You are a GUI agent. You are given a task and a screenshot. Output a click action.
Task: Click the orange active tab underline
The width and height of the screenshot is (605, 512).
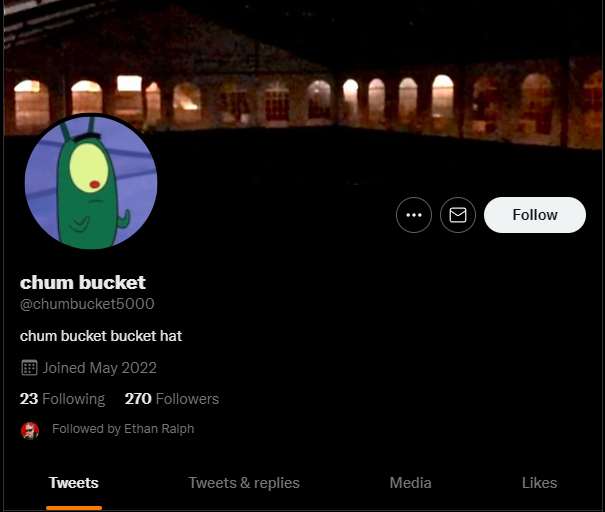click(x=74, y=508)
